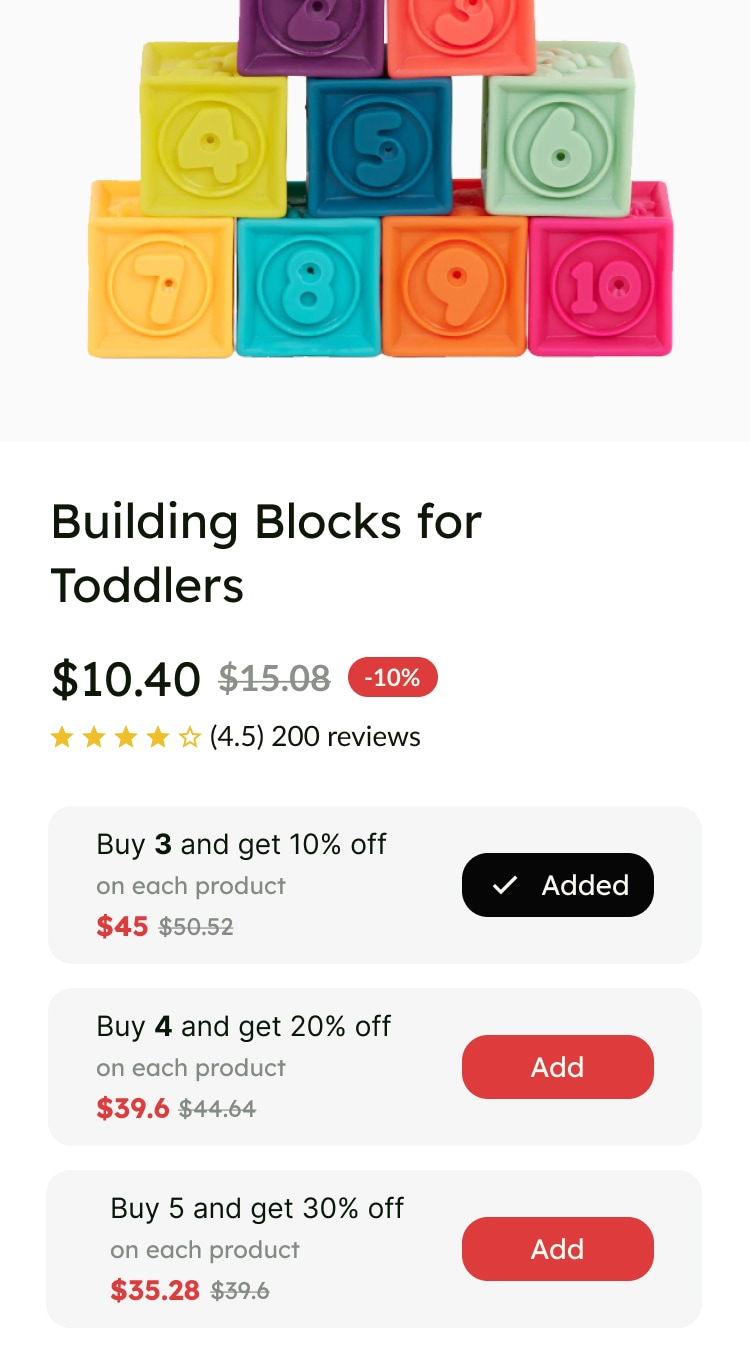Click the $39.6 red bundle price
The width and height of the screenshot is (750, 1370).
pyautogui.click(x=133, y=1108)
